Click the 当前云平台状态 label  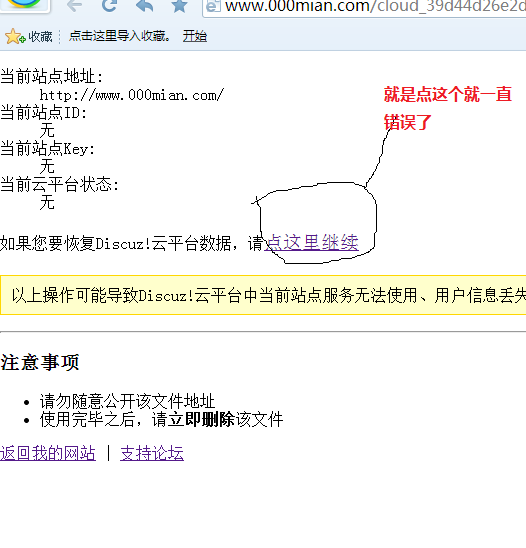coord(60,185)
